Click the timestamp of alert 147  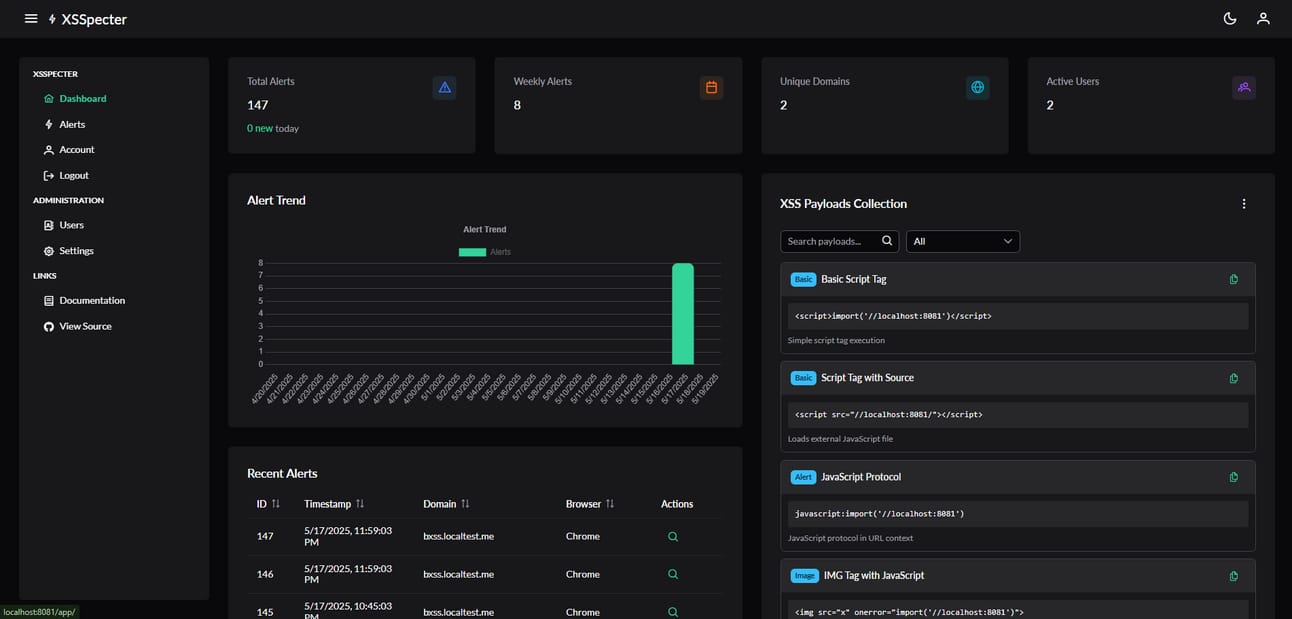348,537
